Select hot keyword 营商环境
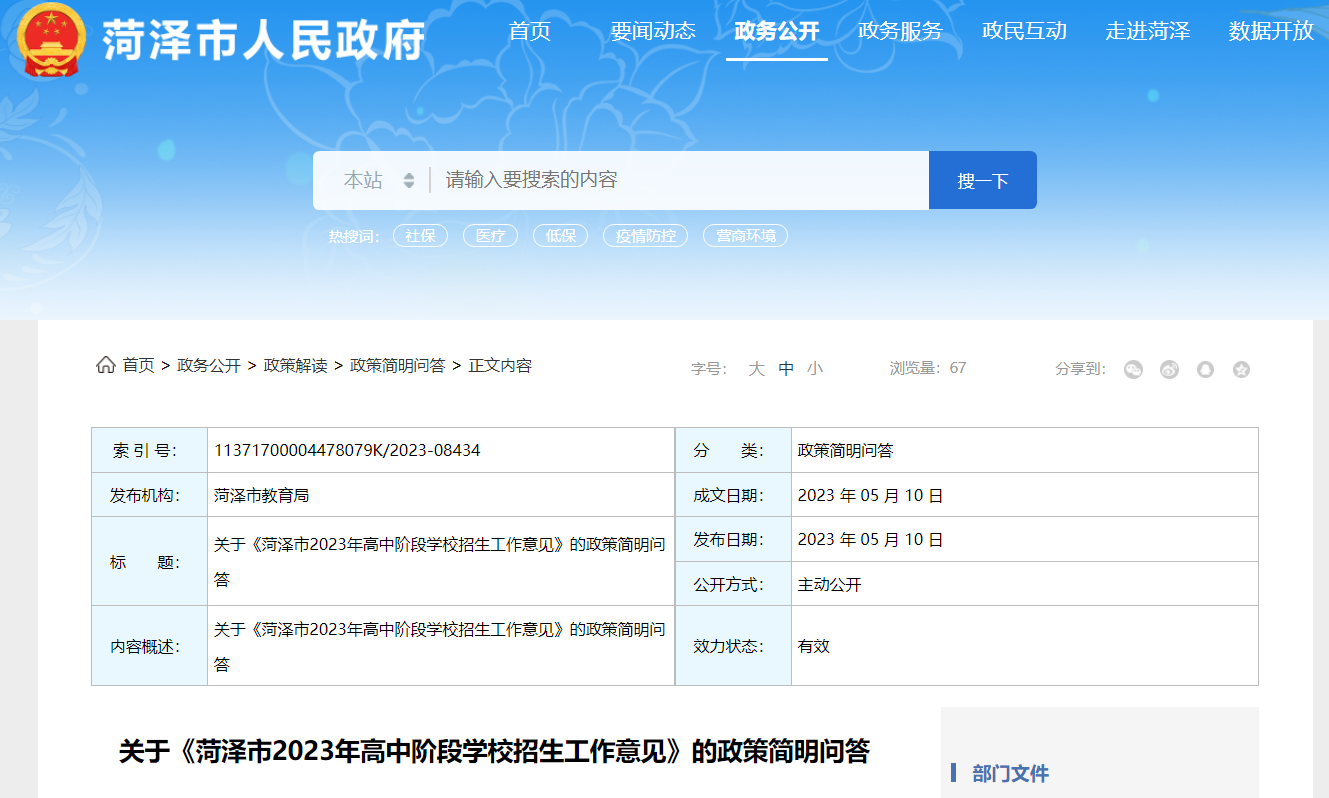 [x=746, y=236]
